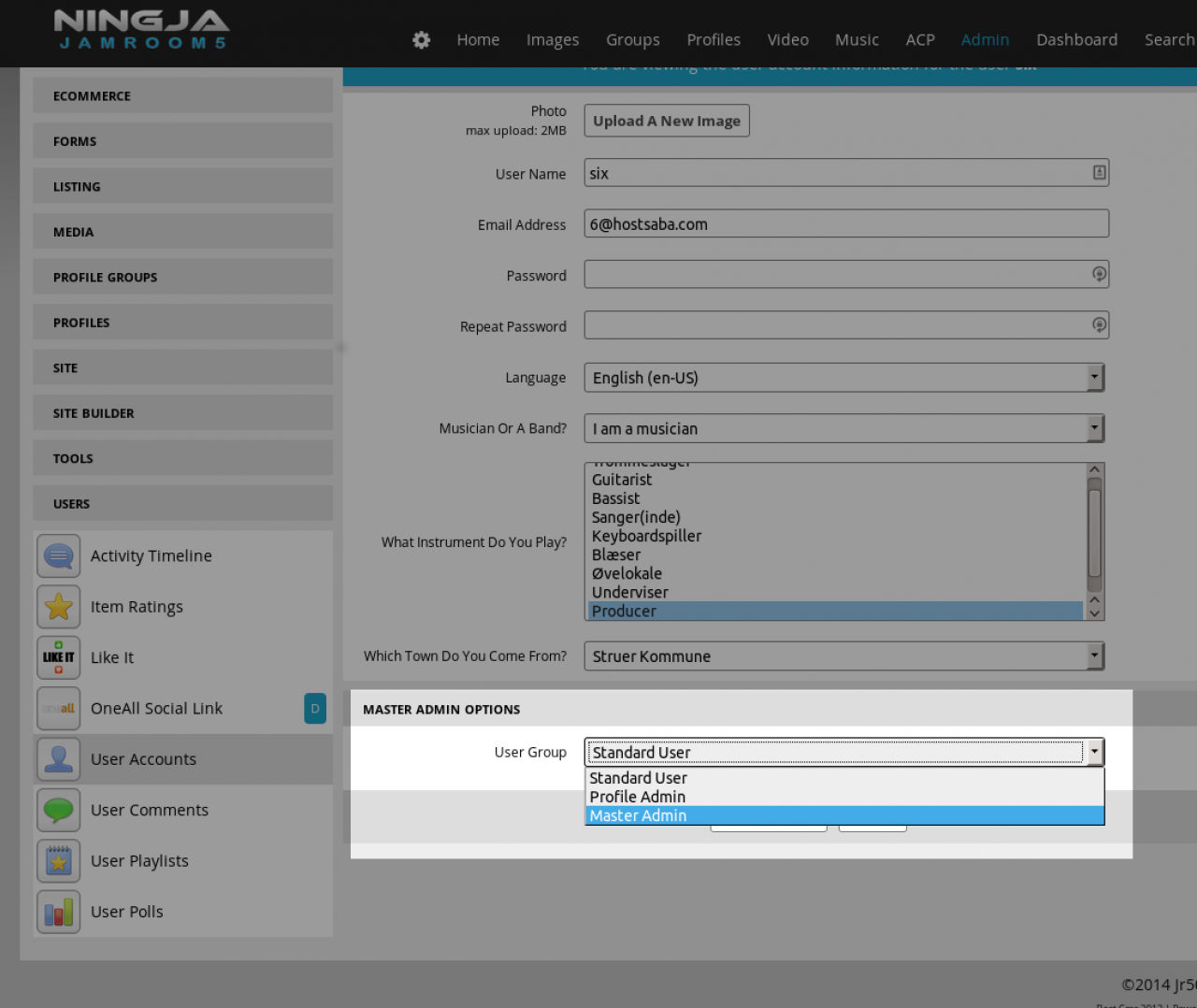Click the settings gear icon in navbar

[422, 40]
